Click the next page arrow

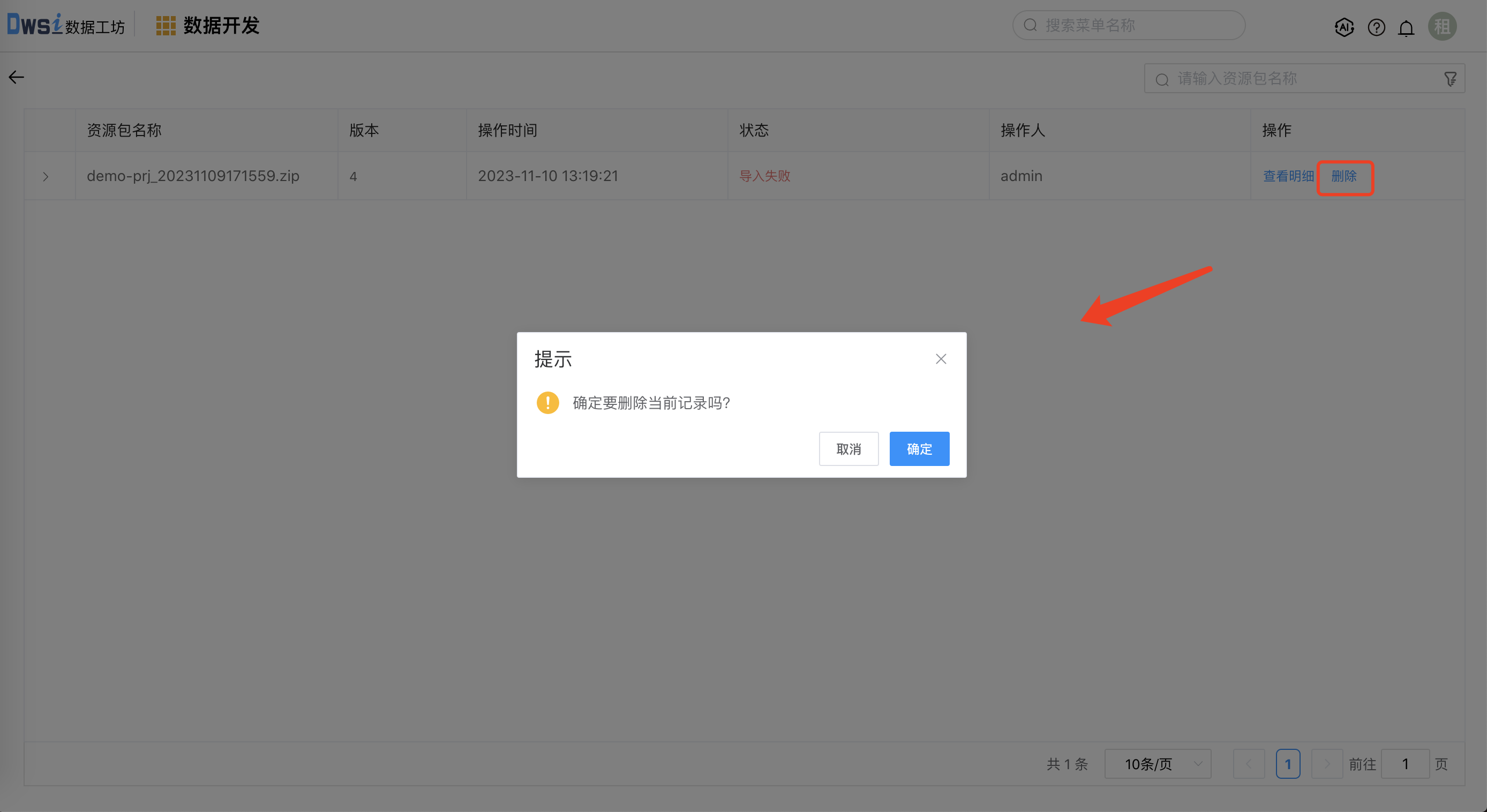pyautogui.click(x=1326, y=764)
